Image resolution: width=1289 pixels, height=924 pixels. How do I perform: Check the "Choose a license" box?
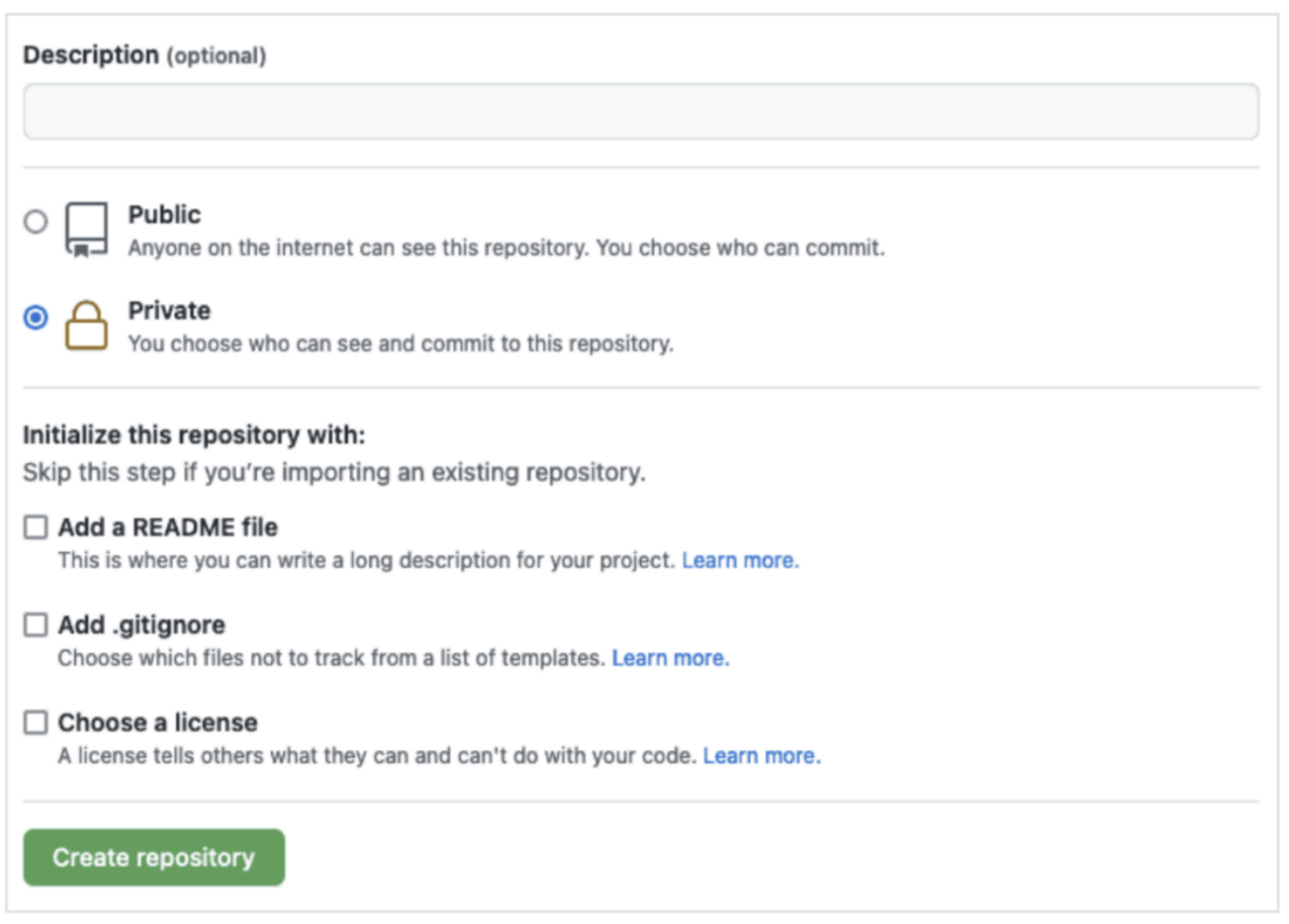pos(34,722)
